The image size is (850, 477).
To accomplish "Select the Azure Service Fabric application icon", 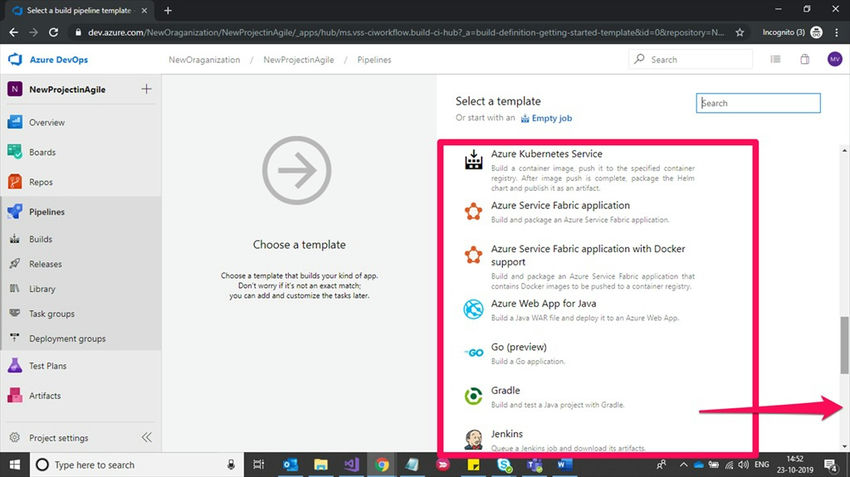I will (473, 211).
